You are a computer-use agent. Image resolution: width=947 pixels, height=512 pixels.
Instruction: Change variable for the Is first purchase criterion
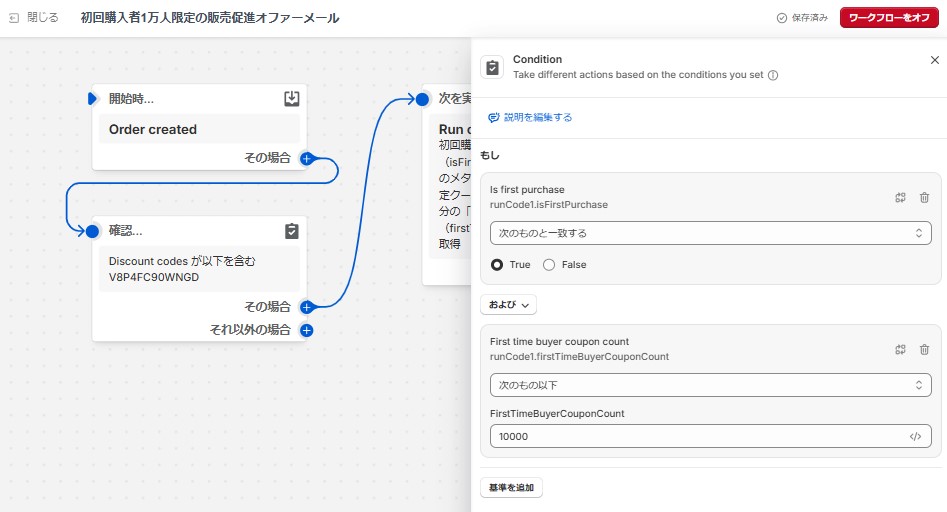[x=900, y=197]
